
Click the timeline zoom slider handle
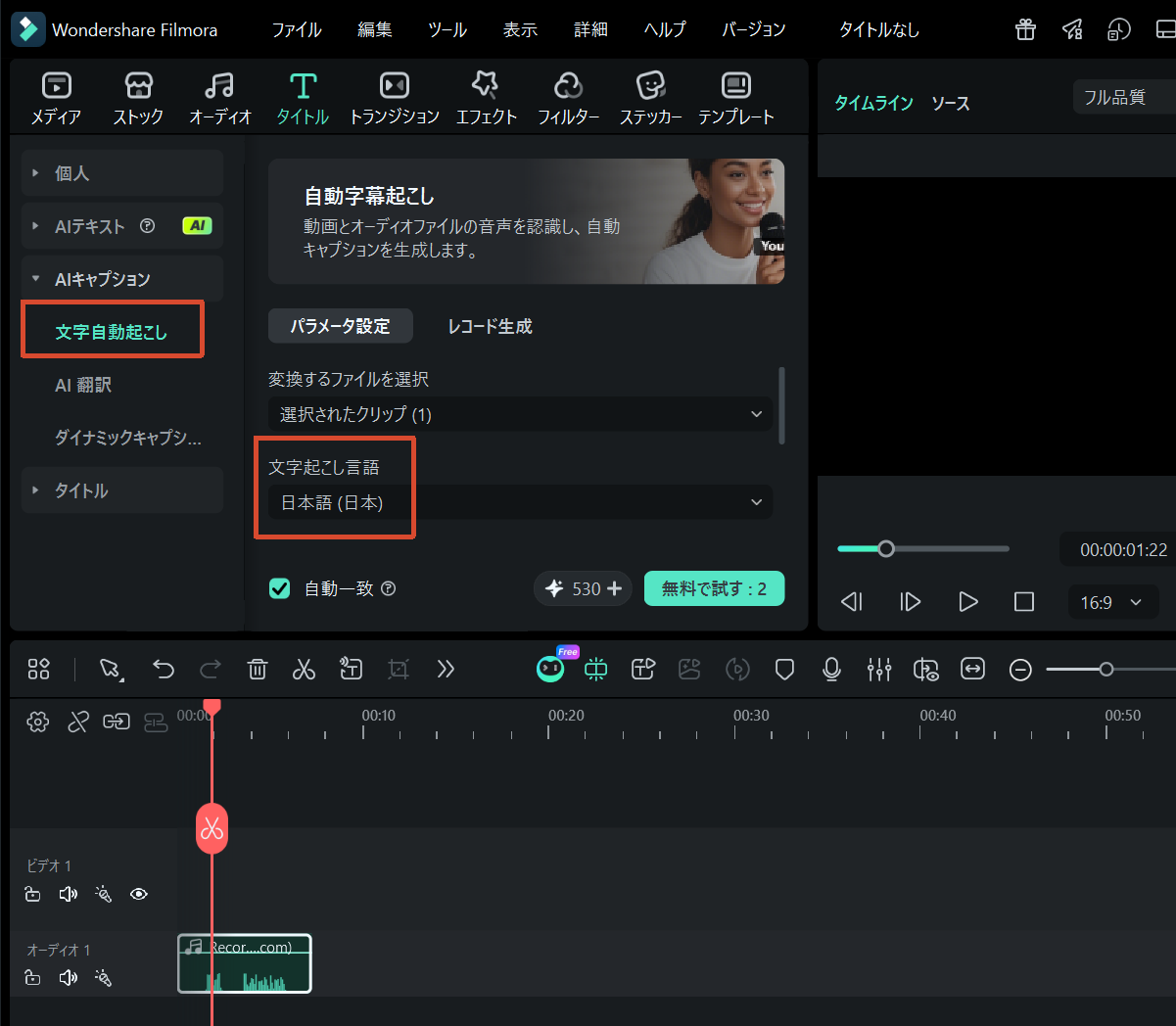pos(1105,670)
